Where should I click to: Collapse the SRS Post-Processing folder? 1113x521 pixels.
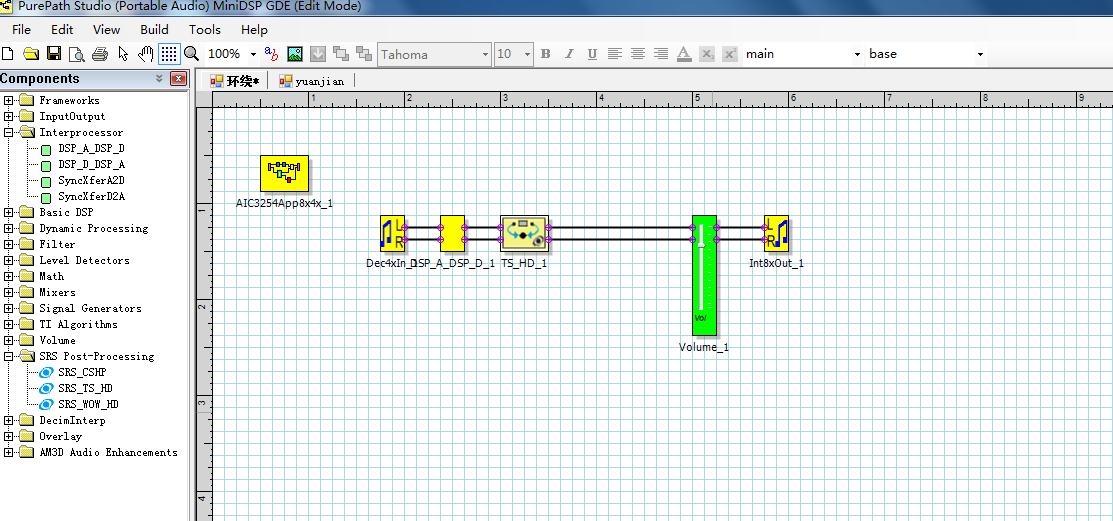(9, 356)
